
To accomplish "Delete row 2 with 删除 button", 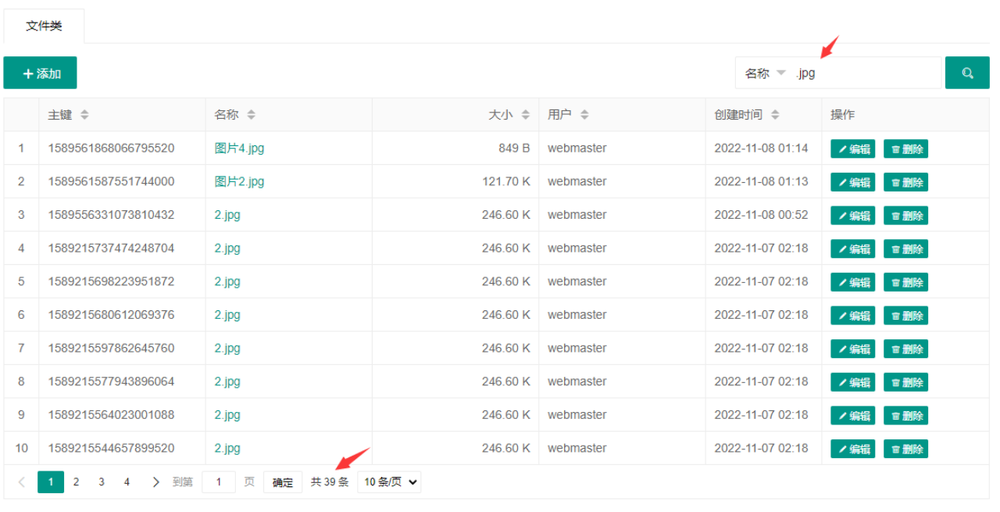I will [905, 182].
